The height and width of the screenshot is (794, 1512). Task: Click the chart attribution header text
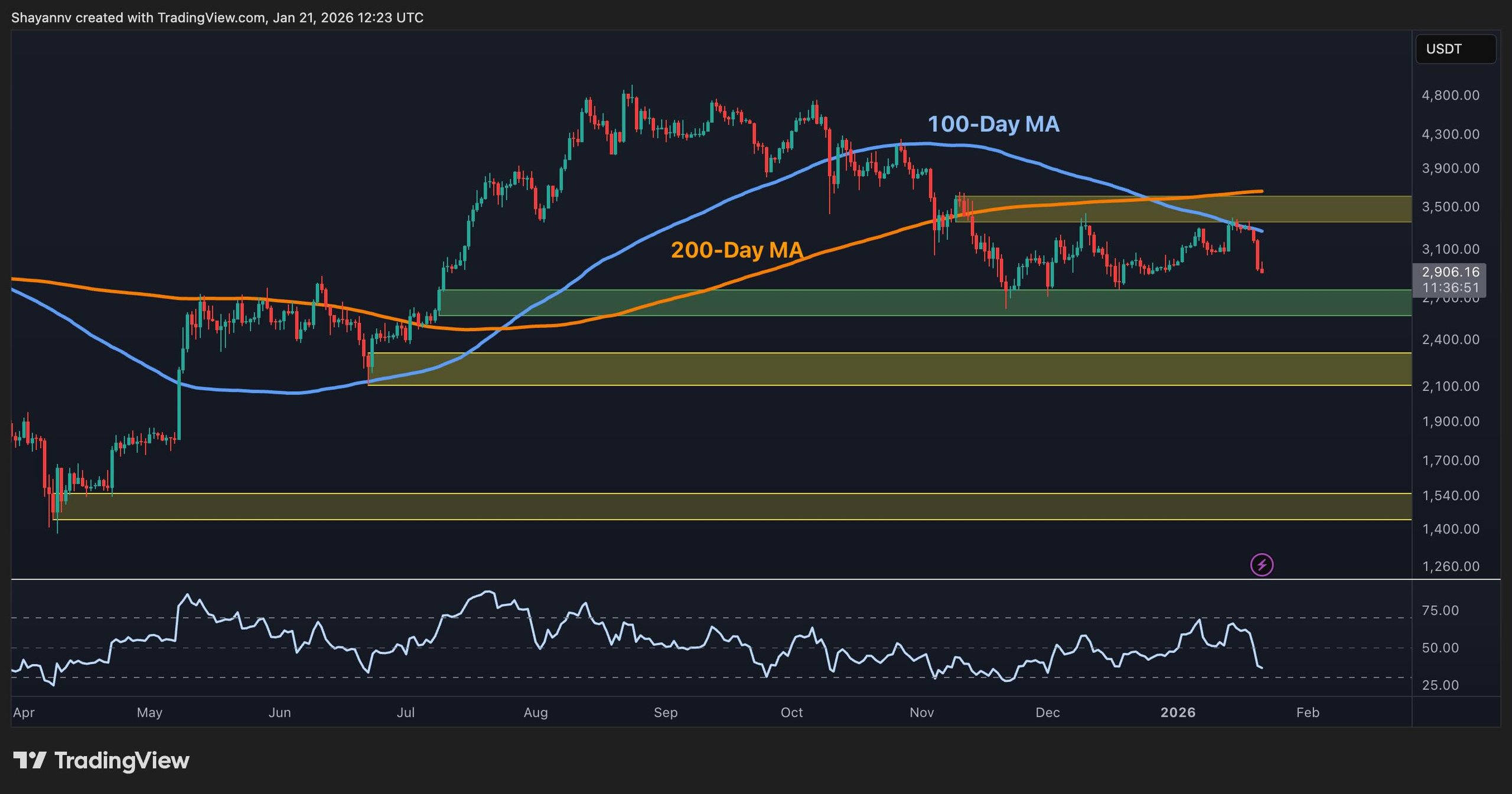217,18
